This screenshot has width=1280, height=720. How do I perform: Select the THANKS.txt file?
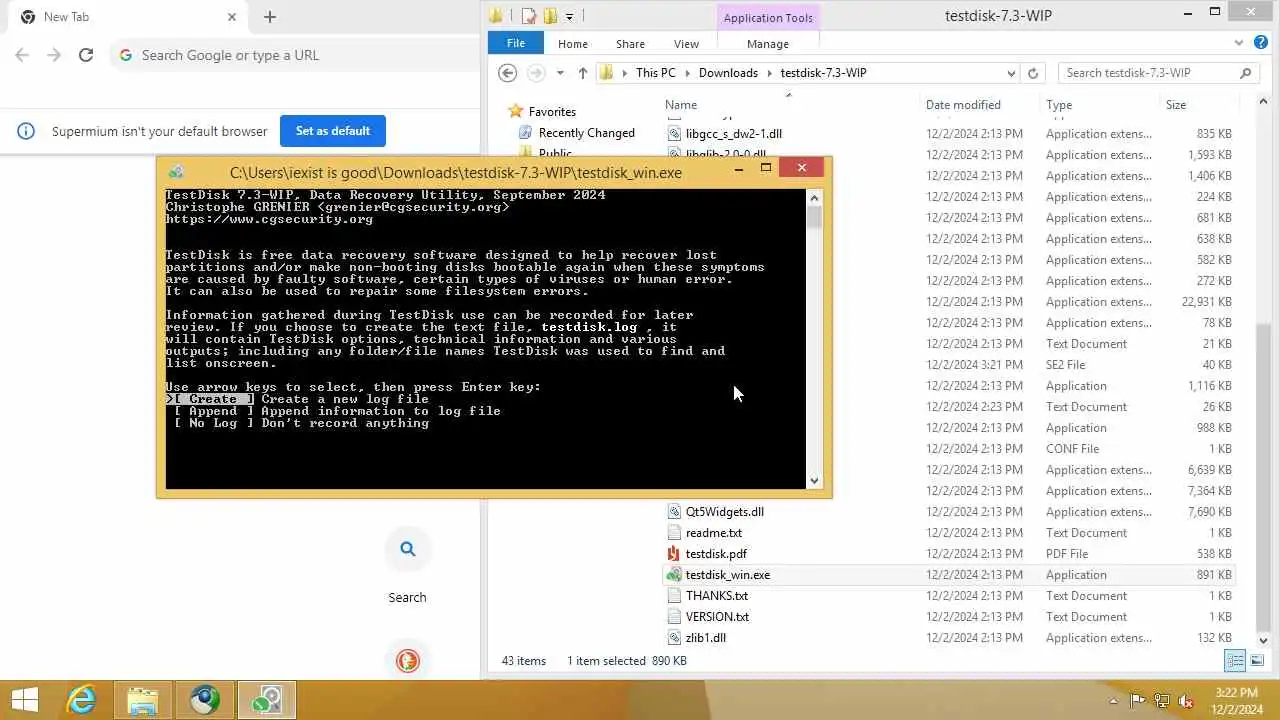[717, 596]
